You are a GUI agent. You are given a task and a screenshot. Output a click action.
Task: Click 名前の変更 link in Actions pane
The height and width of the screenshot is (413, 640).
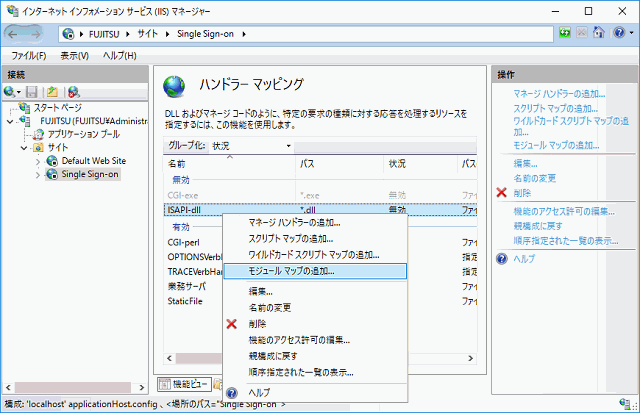pyautogui.click(x=534, y=178)
